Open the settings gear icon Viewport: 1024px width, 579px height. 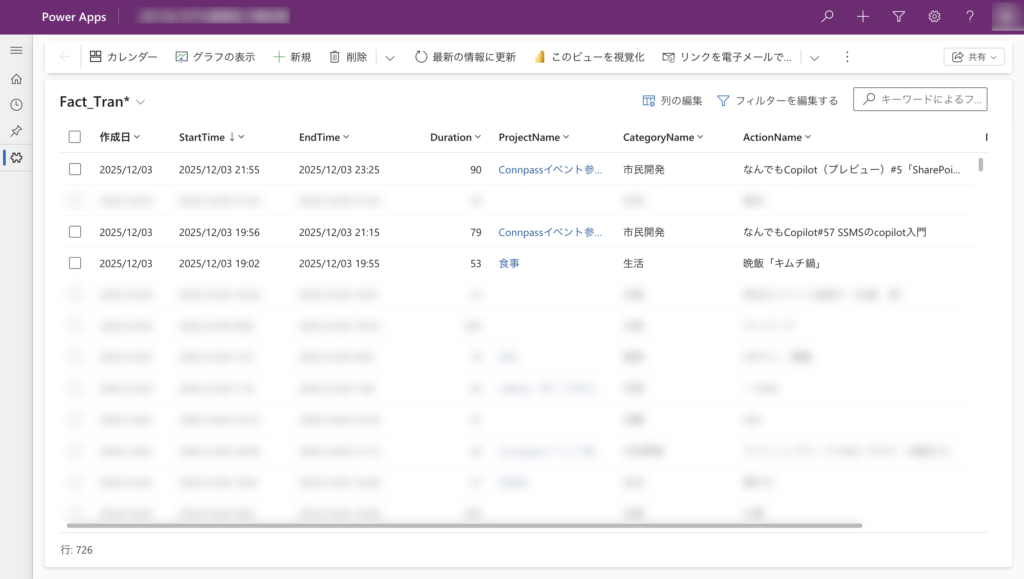tap(934, 17)
